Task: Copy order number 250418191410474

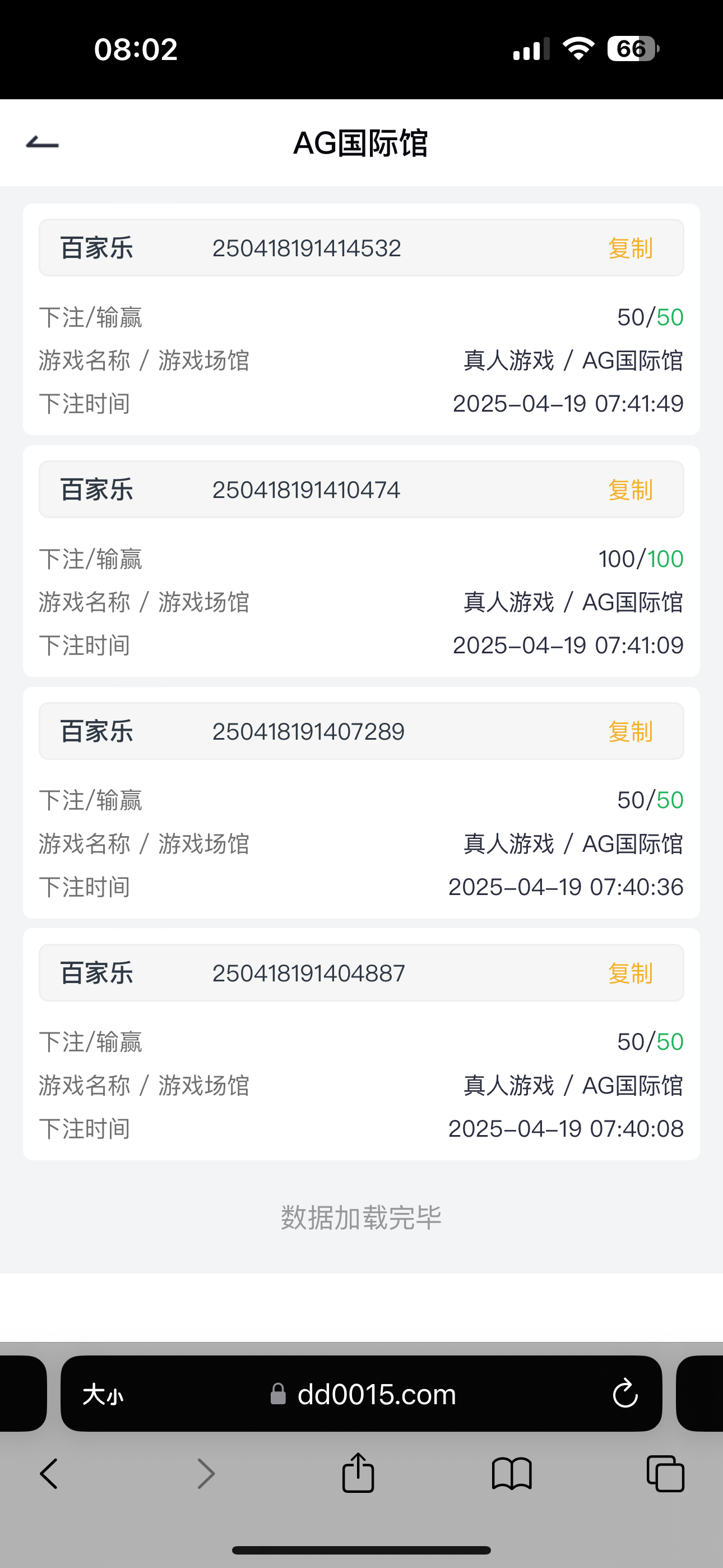Action: click(x=630, y=490)
